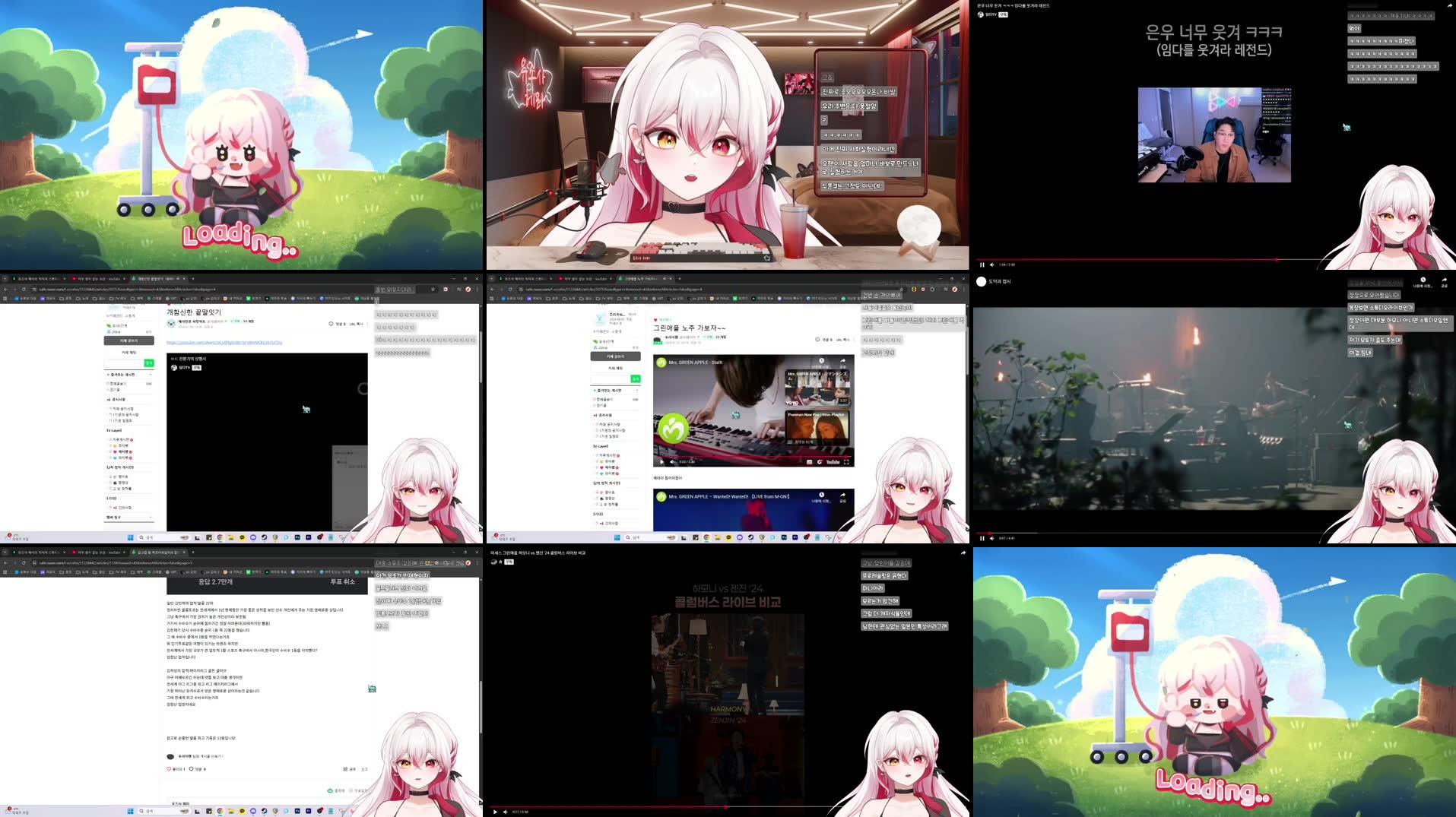Collapse the bottom 멤버 공간 sidebar section
This screenshot has width=1456, height=817.
click(150, 517)
